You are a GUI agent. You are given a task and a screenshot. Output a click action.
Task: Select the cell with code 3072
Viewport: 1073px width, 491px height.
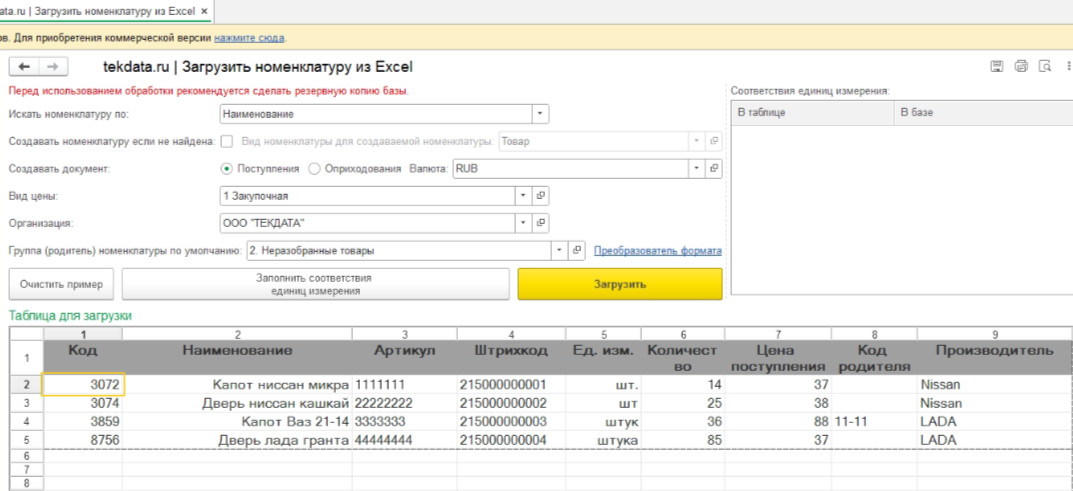(83, 384)
